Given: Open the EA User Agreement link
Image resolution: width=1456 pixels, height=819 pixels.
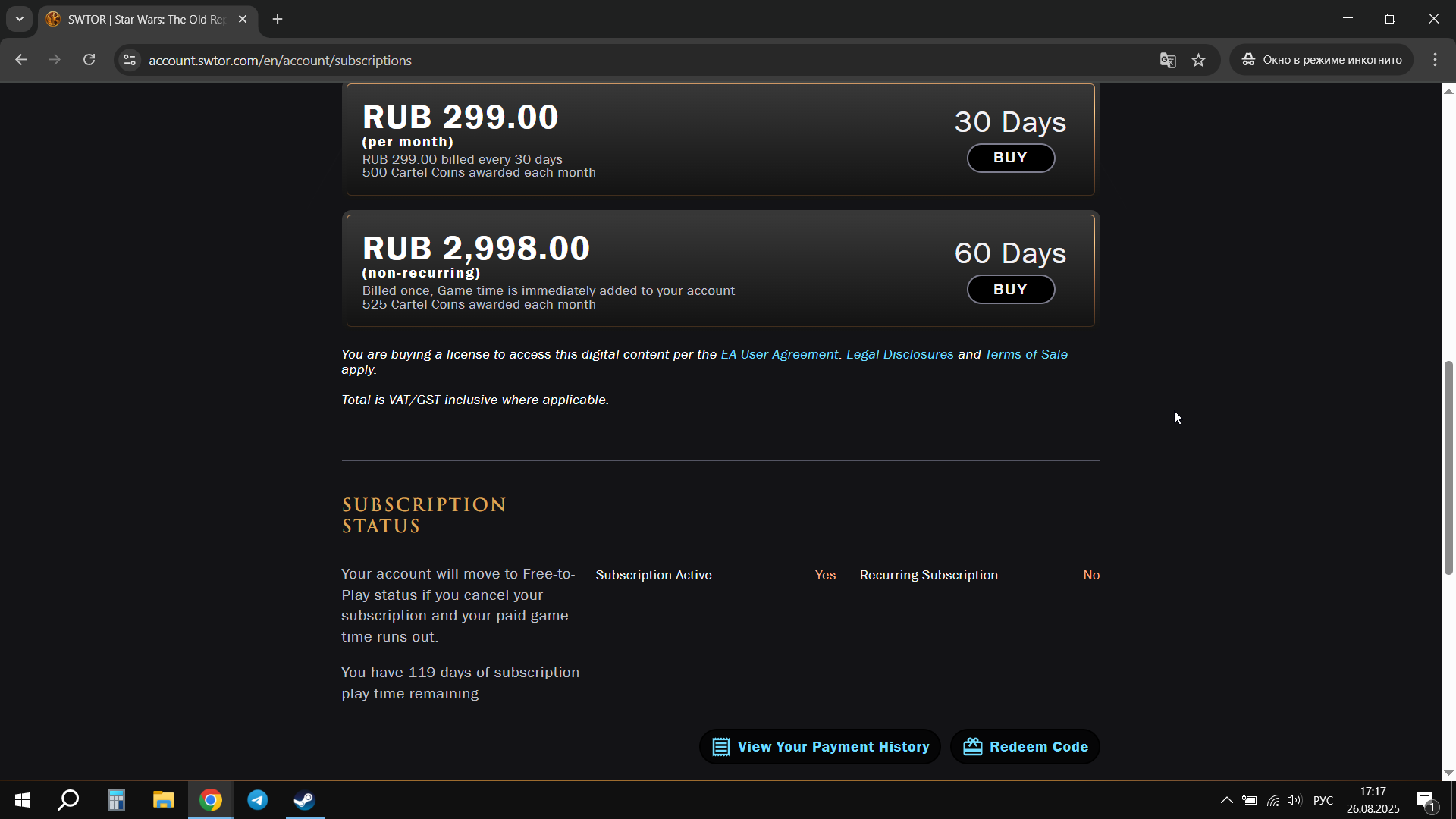Looking at the screenshot, I should coord(780,354).
